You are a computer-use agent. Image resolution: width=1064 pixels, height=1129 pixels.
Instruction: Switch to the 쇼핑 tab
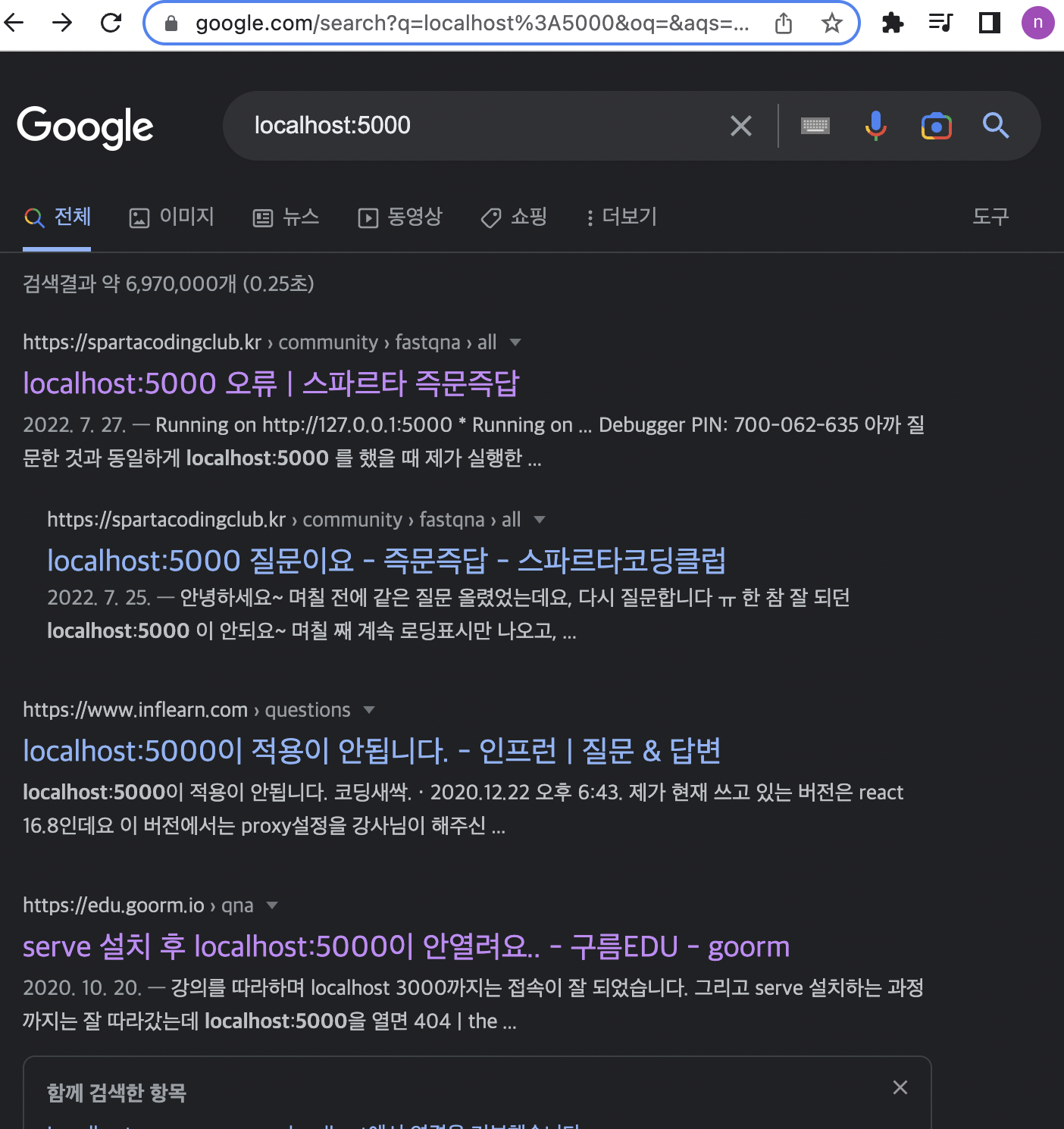(514, 217)
